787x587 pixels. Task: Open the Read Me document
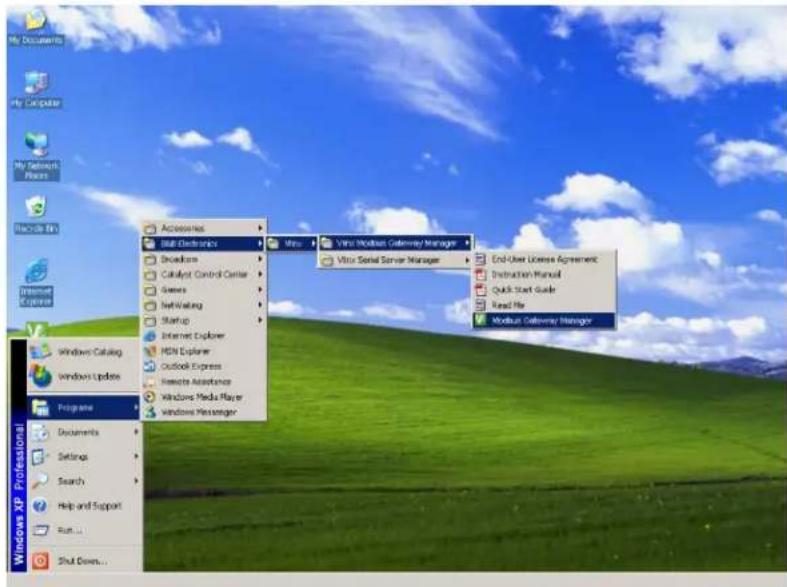(x=544, y=305)
